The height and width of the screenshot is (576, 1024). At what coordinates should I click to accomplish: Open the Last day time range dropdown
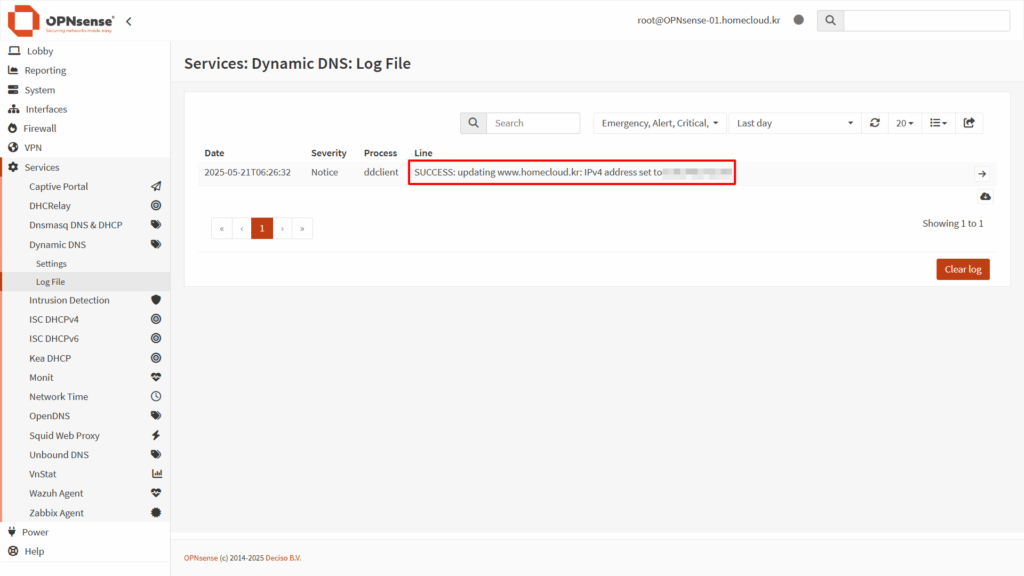pyautogui.click(x=794, y=123)
